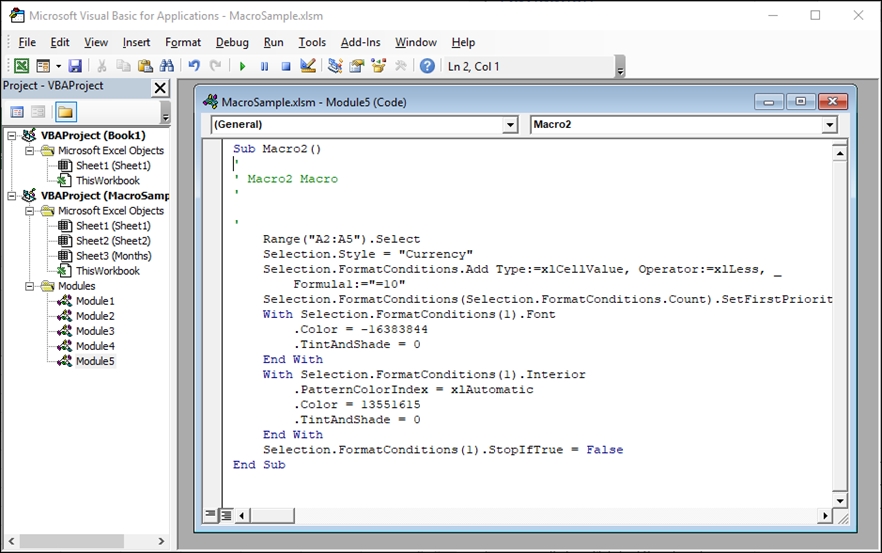Viewport: 882px width, 553px height.
Task: Open VBA Help question mark icon
Action: (x=428, y=66)
